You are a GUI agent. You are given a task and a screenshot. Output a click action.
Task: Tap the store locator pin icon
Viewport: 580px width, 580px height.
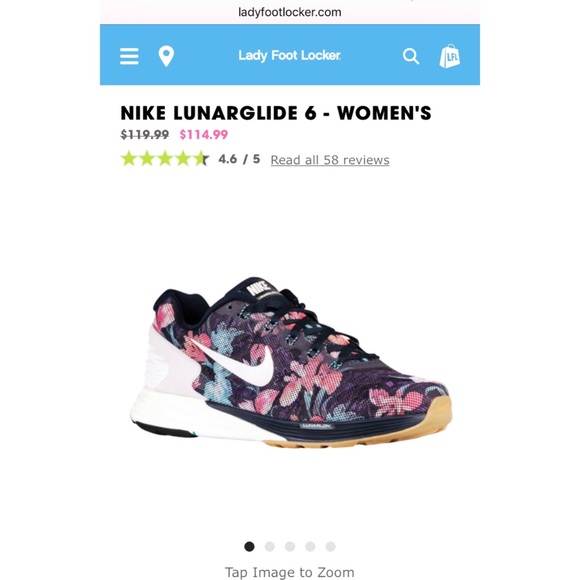(166, 56)
